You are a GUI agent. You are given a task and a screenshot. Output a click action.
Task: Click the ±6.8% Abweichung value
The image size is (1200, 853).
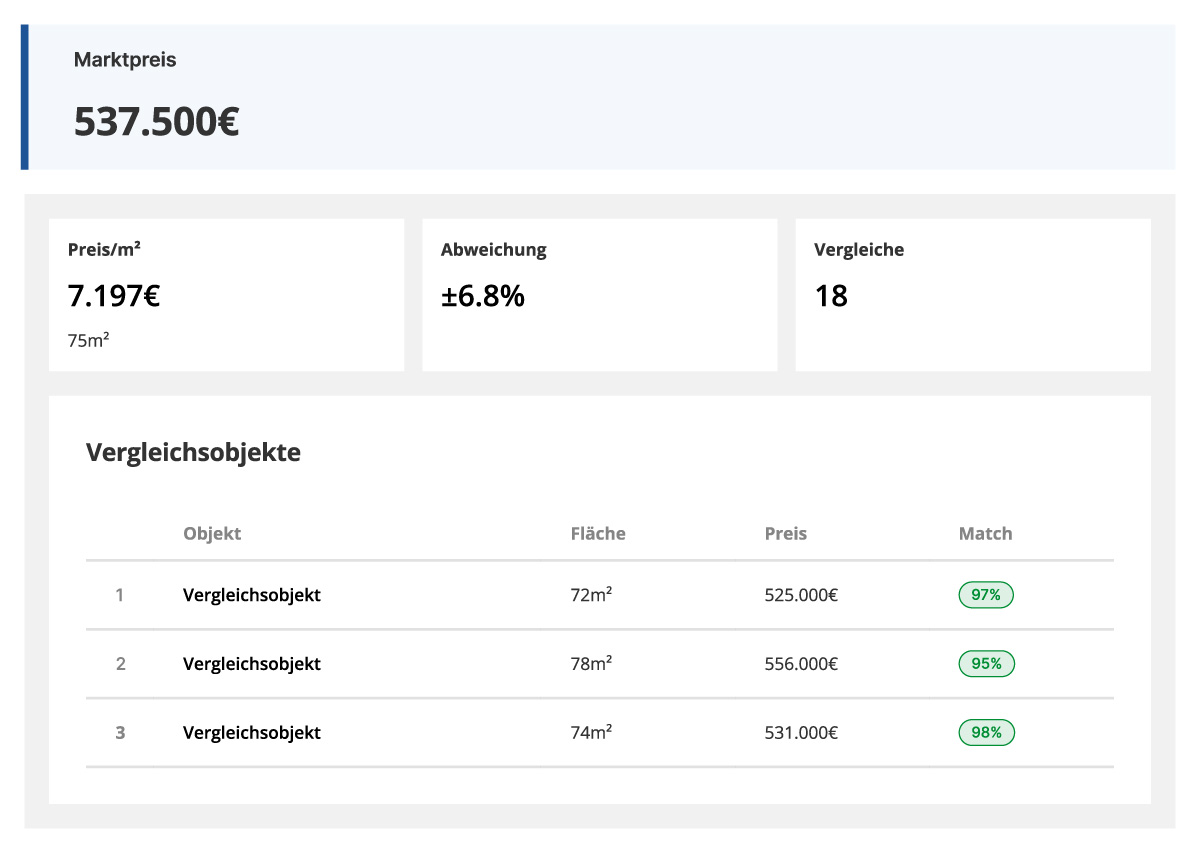tap(483, 296)
